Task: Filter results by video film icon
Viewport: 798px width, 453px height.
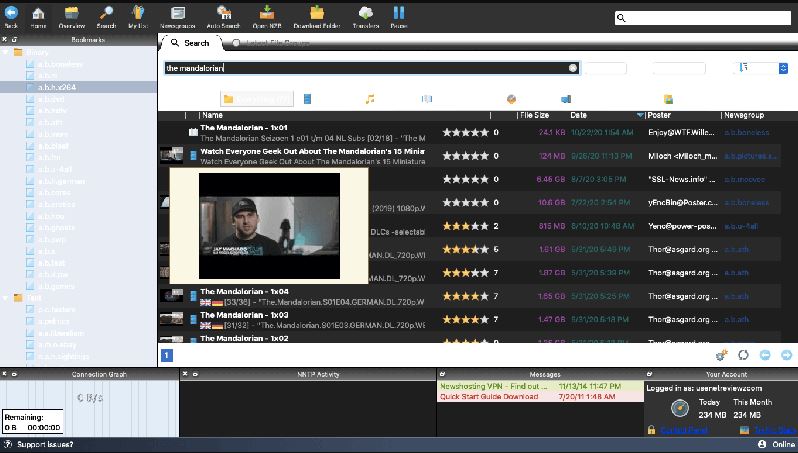Action: click(307, 99)
